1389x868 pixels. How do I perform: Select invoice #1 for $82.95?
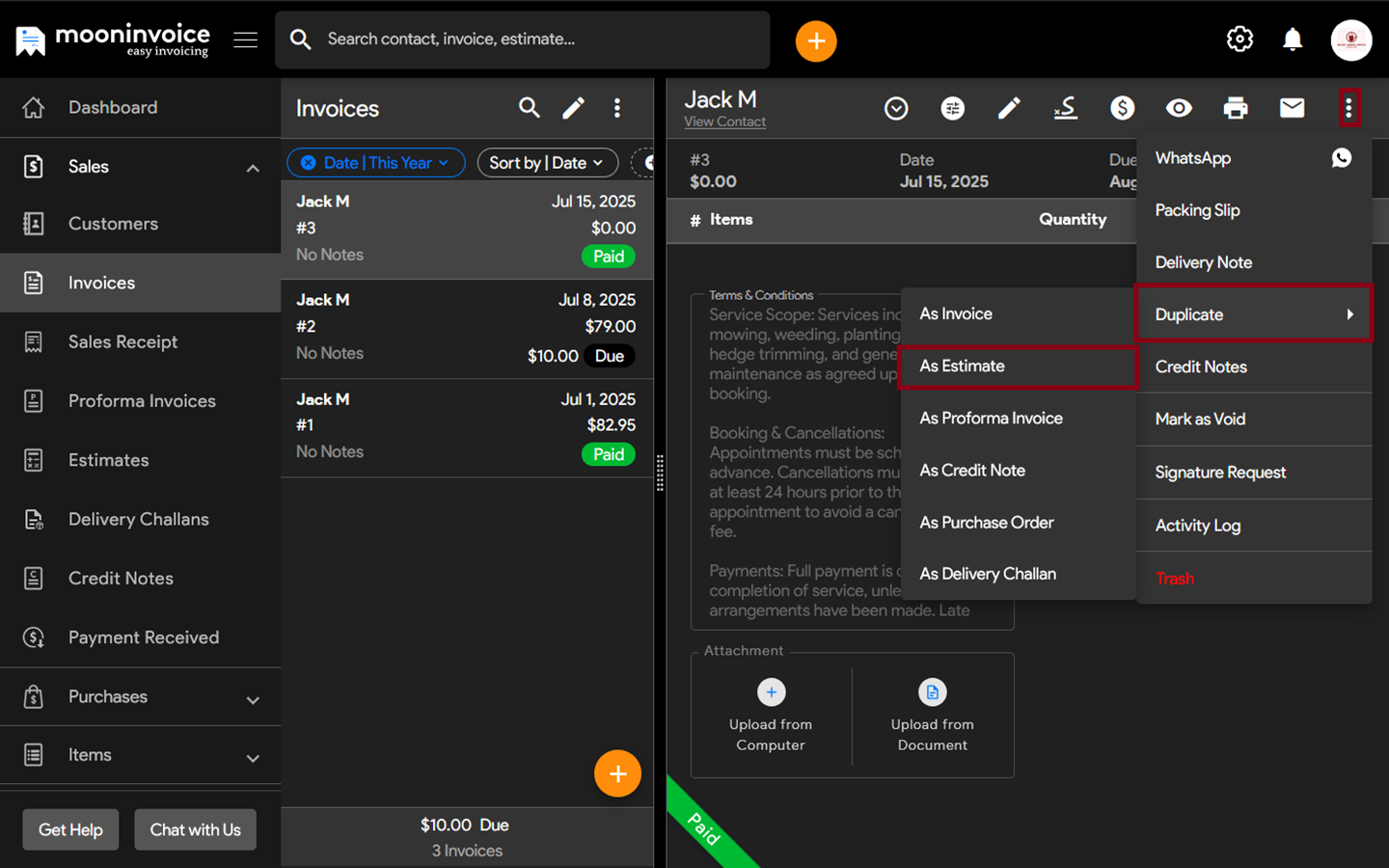(x=467, y=428)
